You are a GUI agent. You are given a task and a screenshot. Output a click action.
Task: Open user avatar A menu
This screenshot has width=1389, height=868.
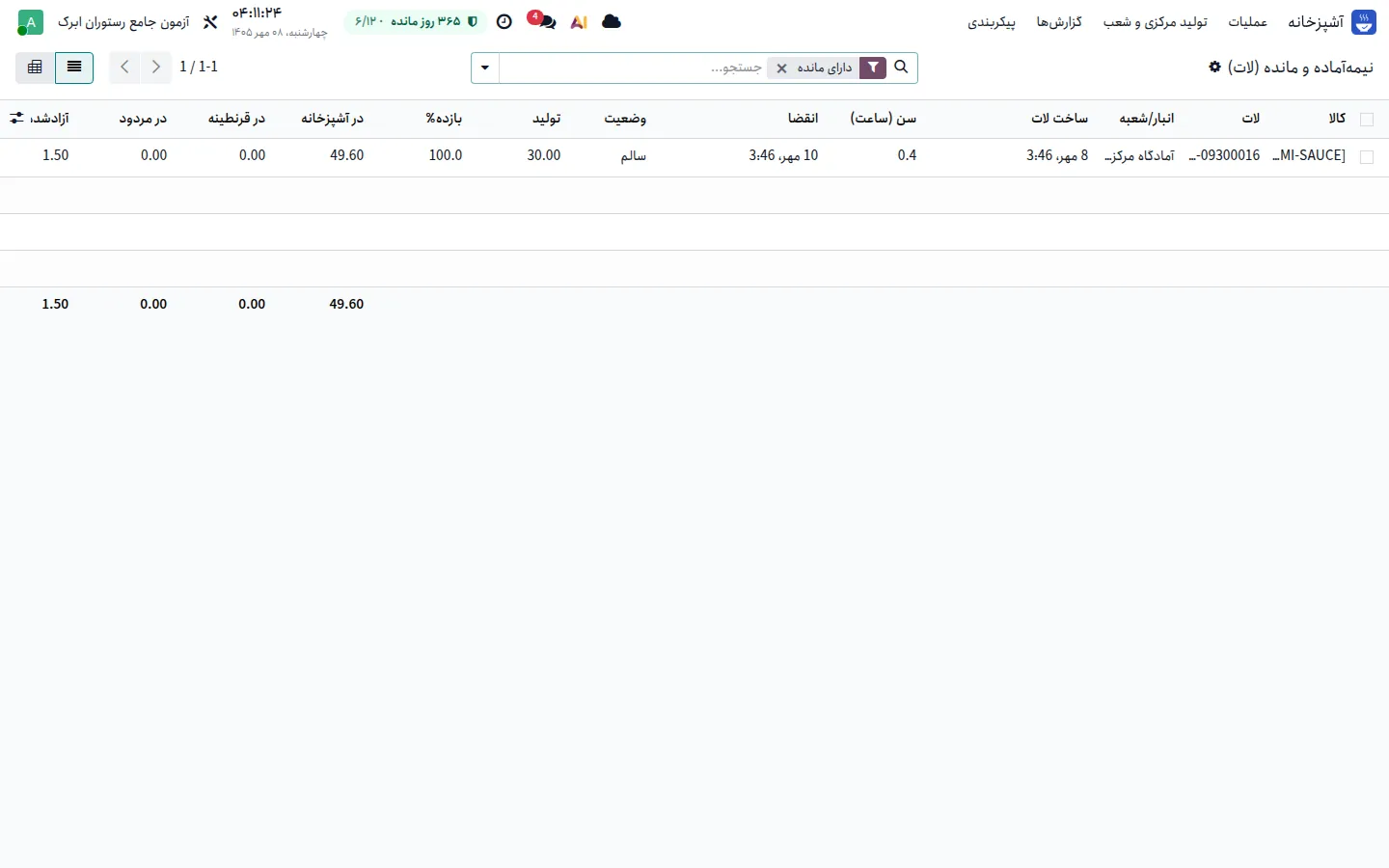[31, 22]
